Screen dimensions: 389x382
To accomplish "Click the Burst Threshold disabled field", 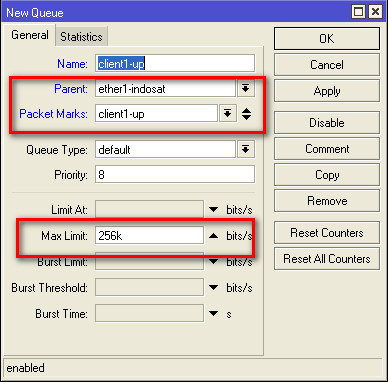I will [x=149, y=287].
